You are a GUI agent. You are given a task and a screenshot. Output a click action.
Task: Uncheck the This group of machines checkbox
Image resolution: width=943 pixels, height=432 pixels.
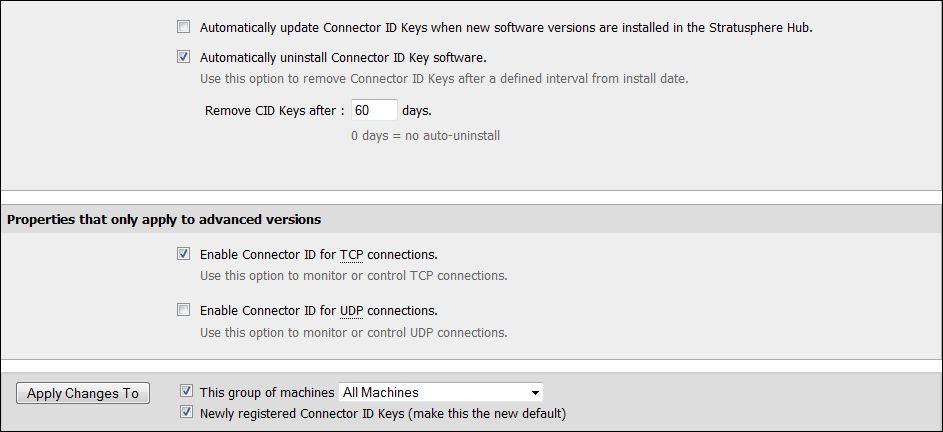186,391
